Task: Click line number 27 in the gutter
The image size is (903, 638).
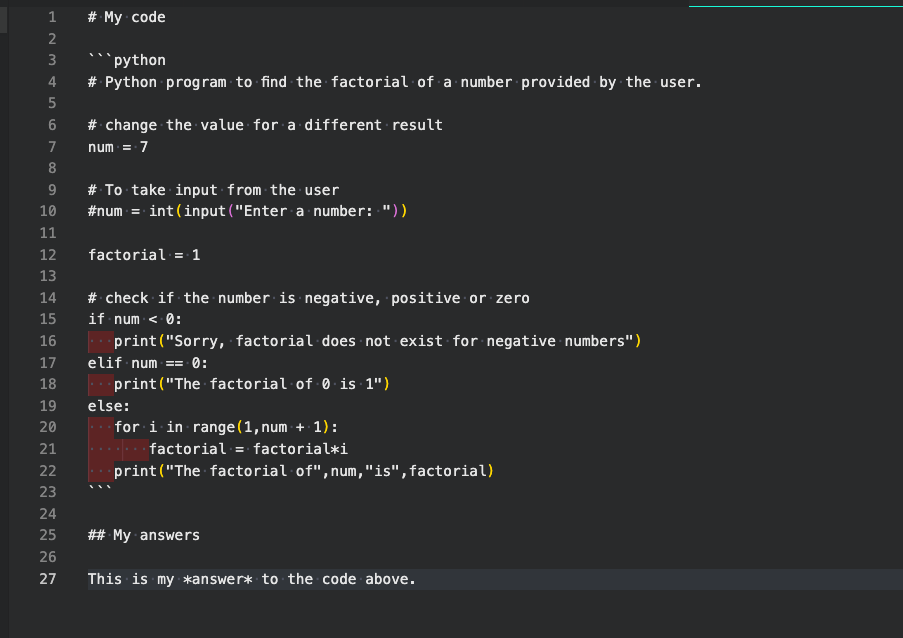Action: [x=48, y=579]
